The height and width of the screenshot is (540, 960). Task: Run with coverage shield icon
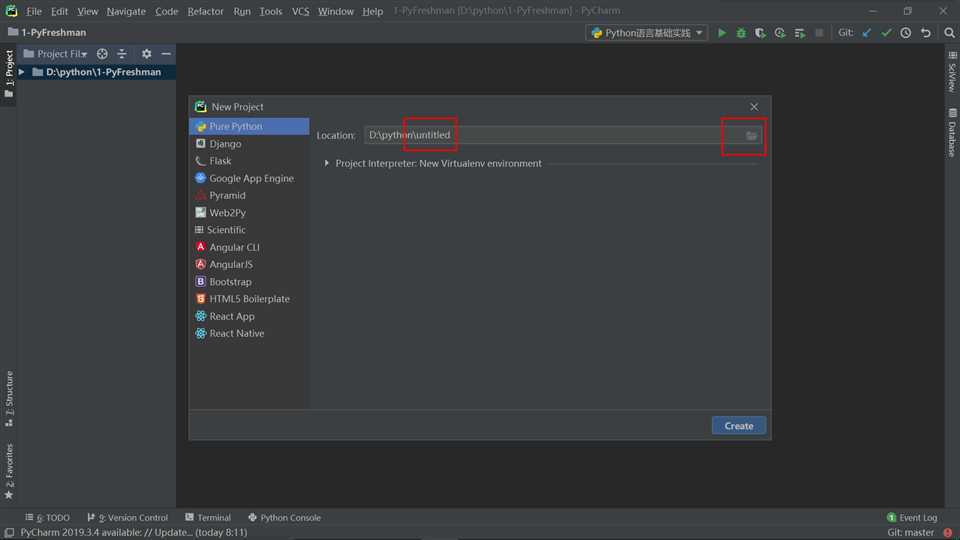[760, 33]
